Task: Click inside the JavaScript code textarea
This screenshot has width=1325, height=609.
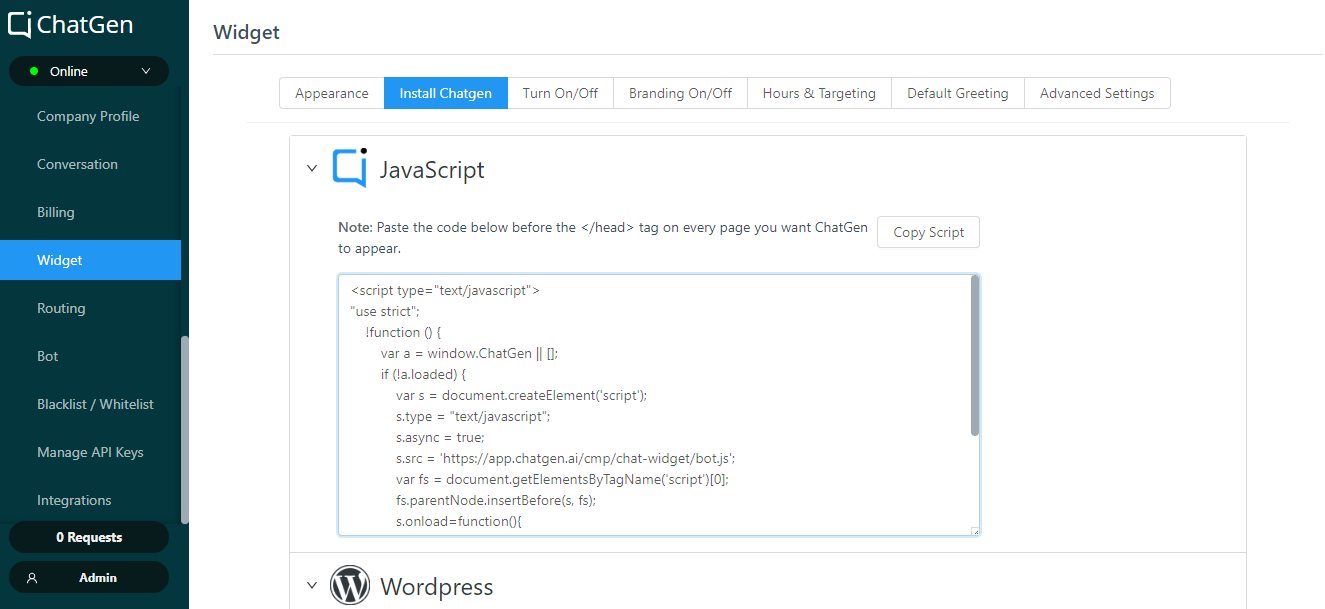Action: [659, 405]
